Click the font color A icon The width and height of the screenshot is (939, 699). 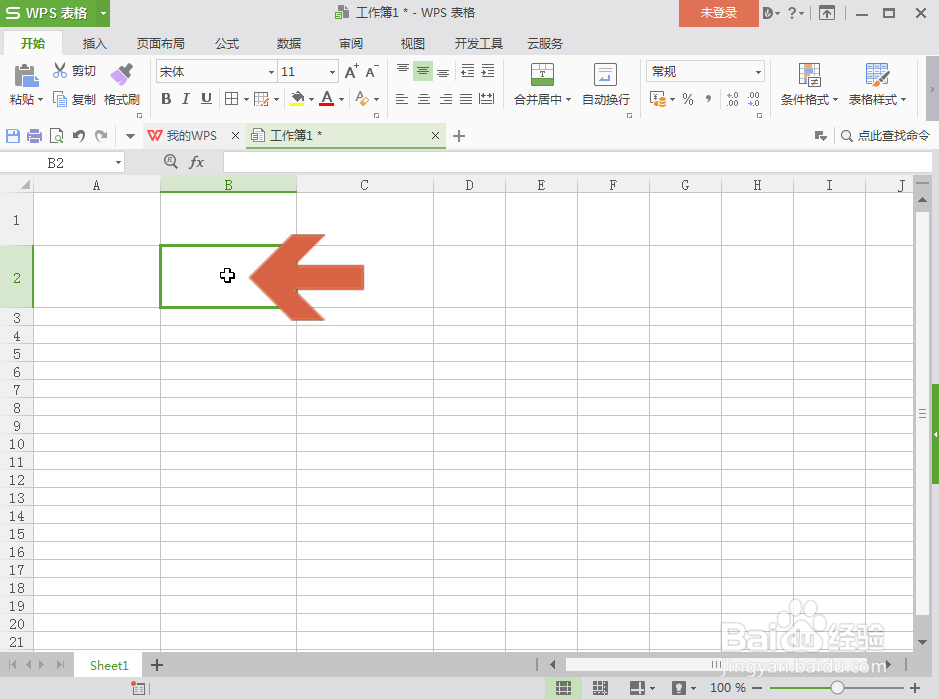pos(326,99)
